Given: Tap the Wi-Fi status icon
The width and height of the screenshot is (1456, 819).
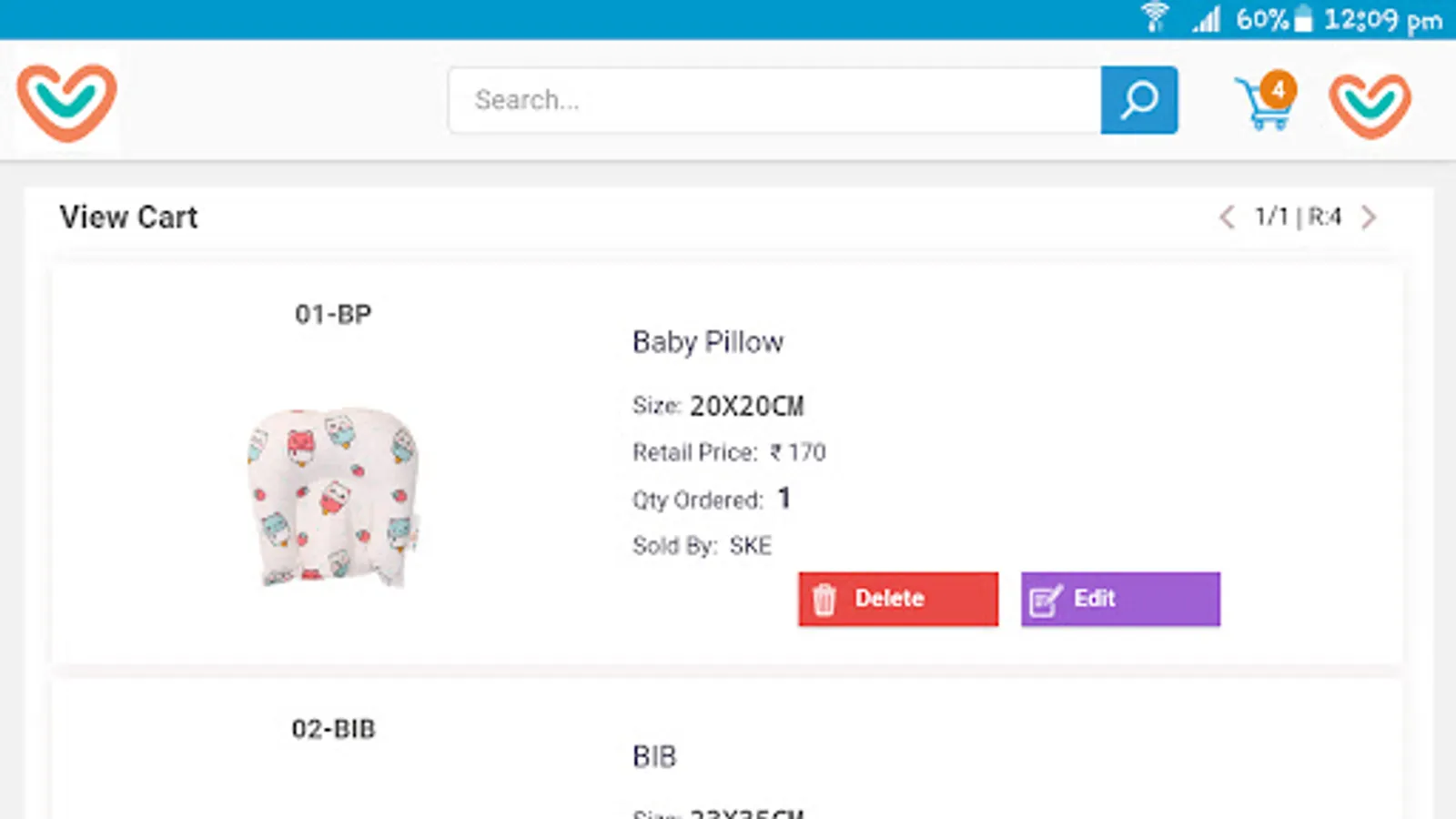Looking at the screenshot, I should click(x=1155, y=18).
